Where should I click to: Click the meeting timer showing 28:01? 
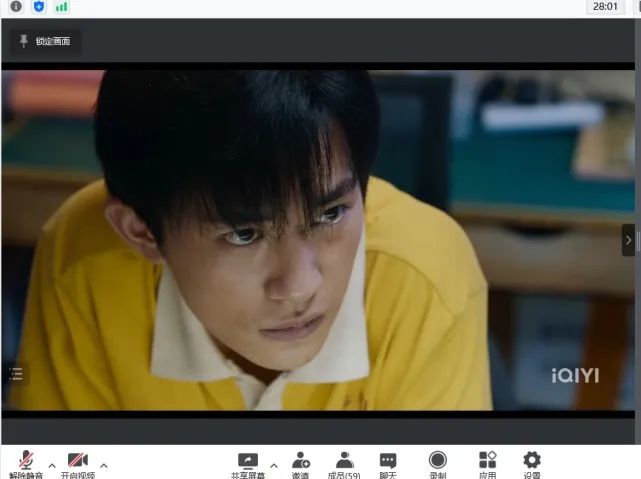click(x=605, y=6)
